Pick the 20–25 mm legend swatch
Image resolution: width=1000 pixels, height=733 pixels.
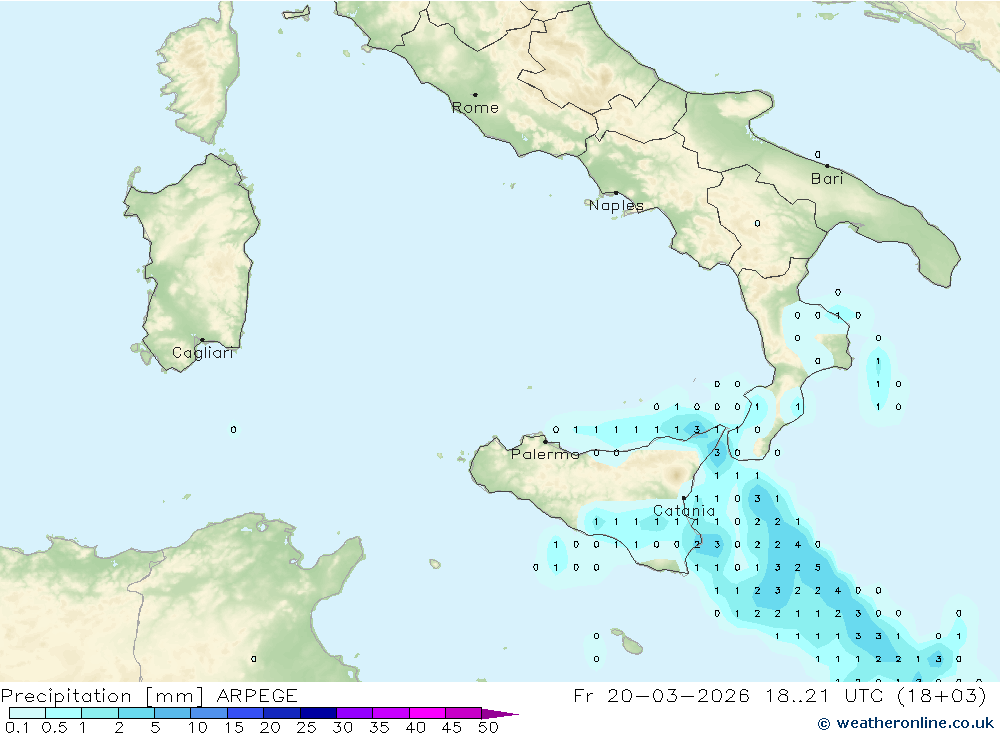pyautogui.click(x=282, y=713)
